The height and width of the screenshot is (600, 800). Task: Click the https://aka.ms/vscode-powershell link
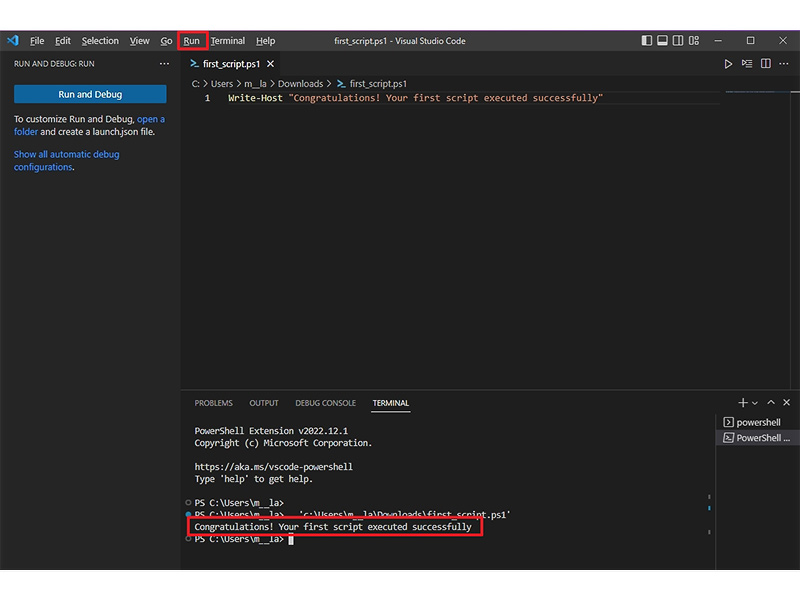(273, 467)
